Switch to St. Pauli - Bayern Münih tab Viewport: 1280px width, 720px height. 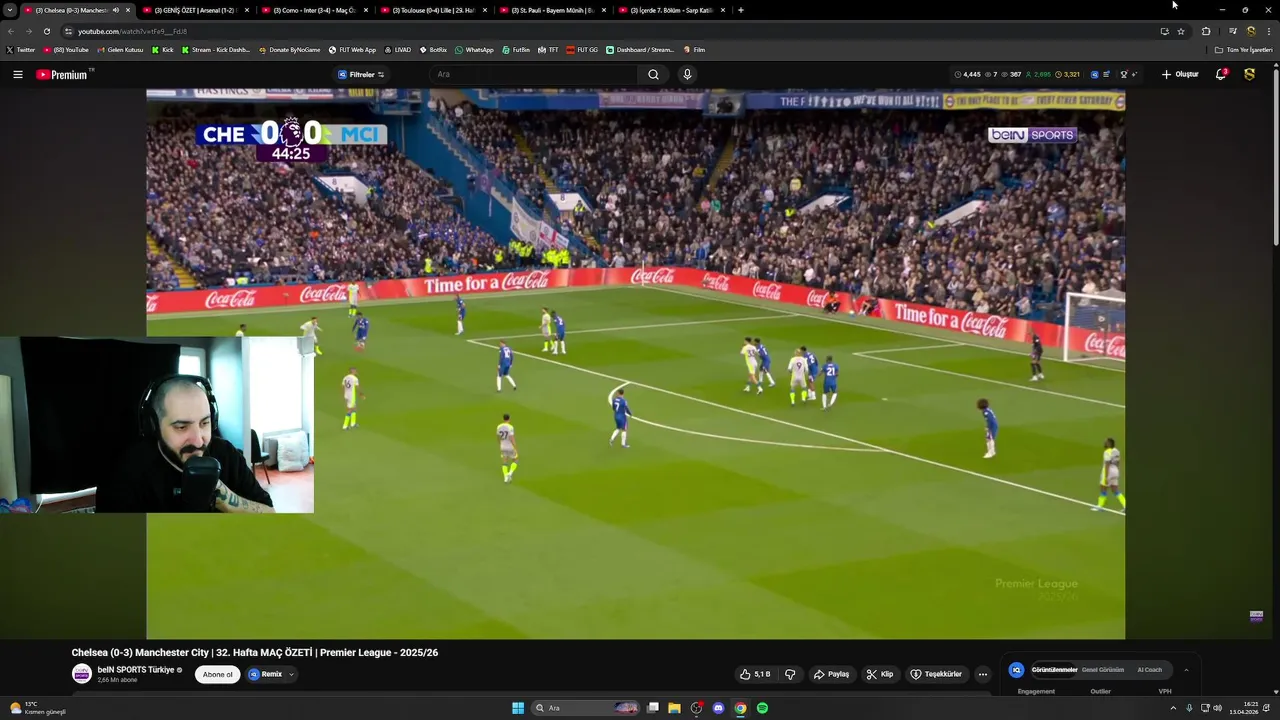point(552,10)
